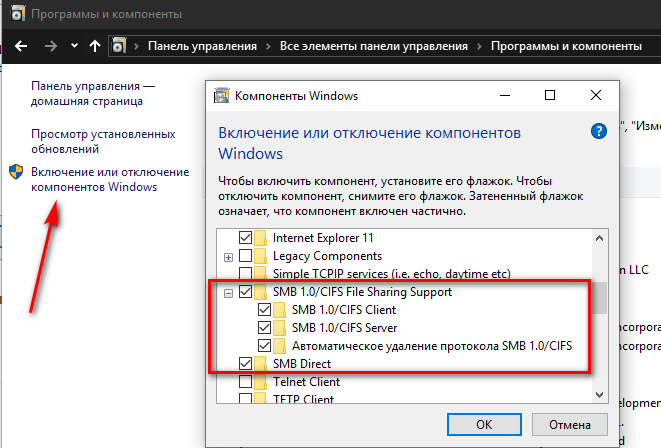Click Включение или отключение компонентов Windows link
The image size is (661, 448).
pyautogui.click(x=110, y=179)
